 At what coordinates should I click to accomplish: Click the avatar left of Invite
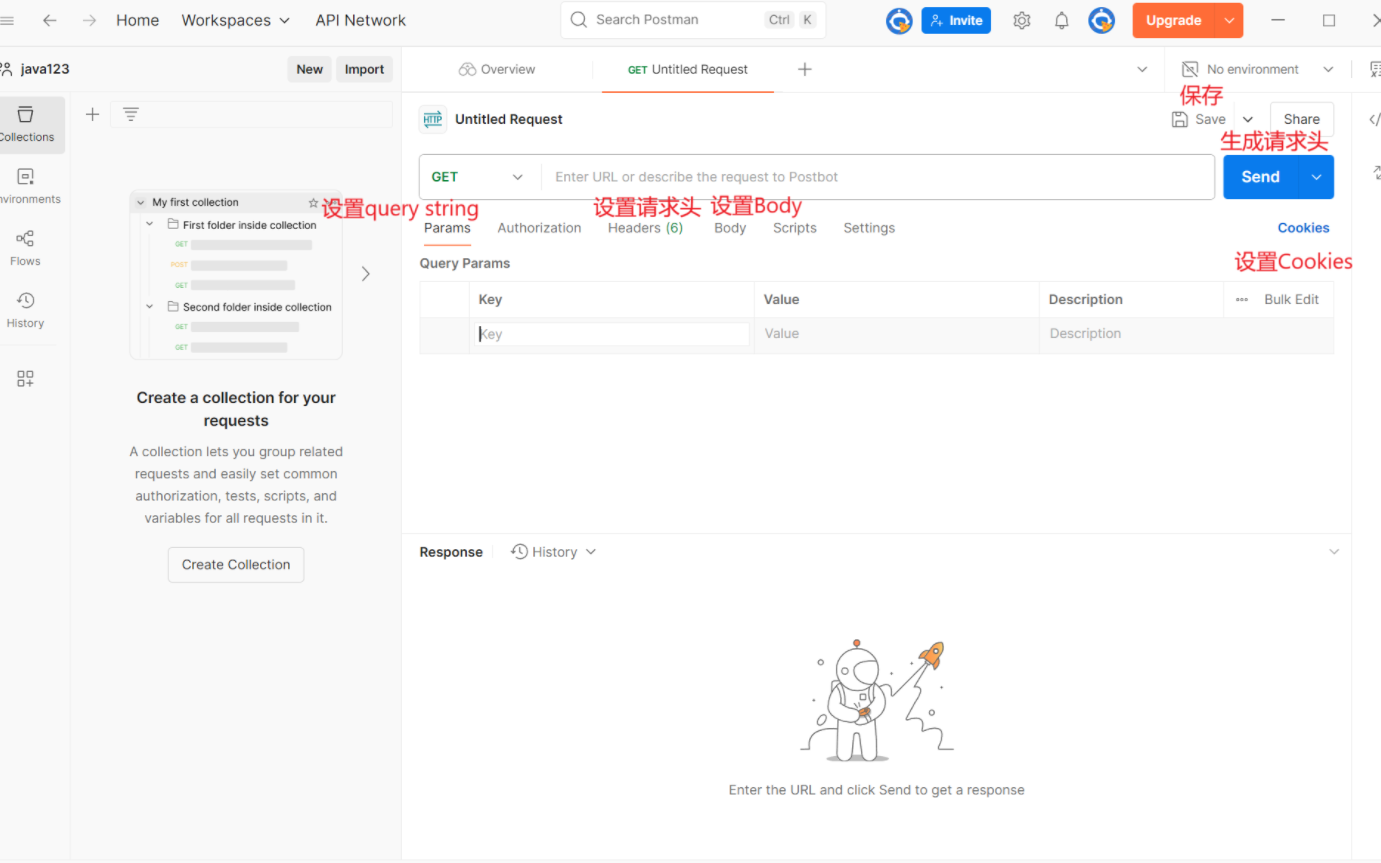point(899,20)
